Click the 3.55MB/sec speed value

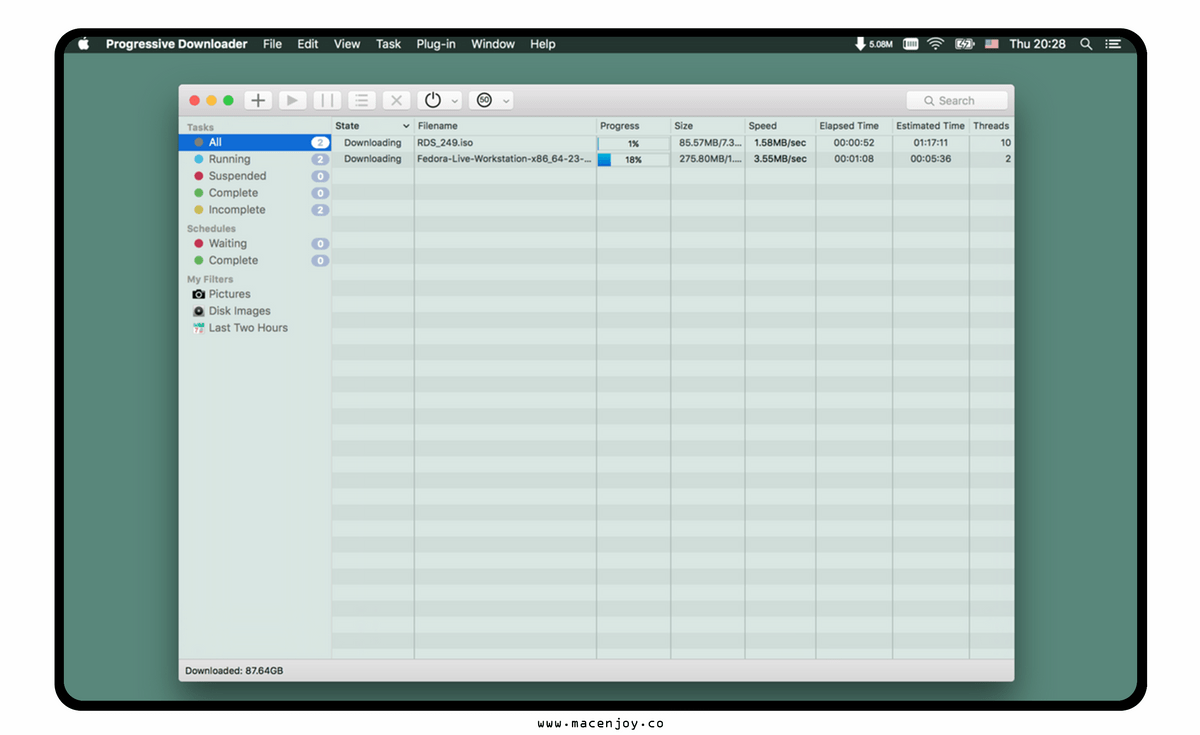780,159
